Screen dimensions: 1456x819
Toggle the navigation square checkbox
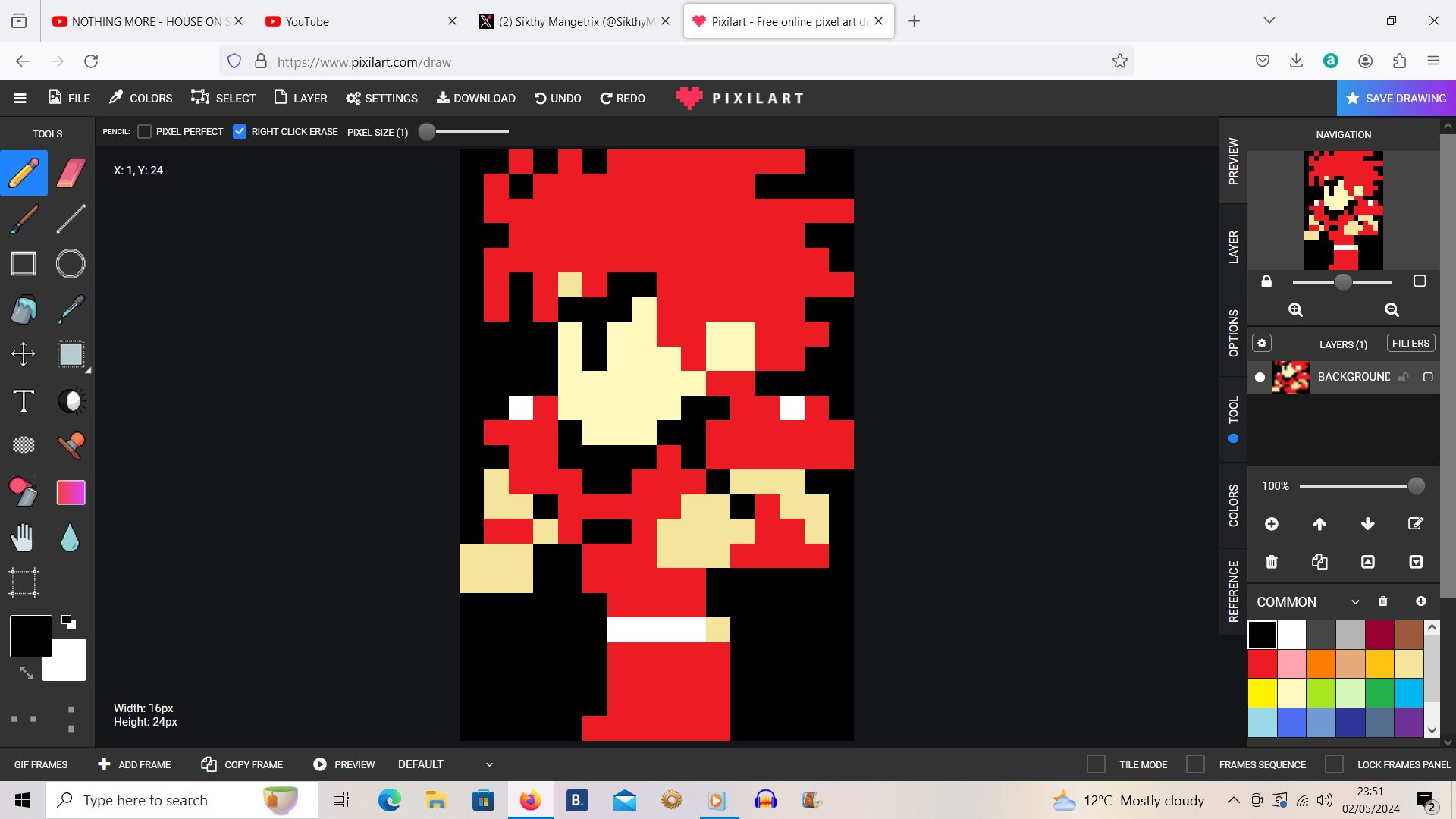(1420, 281)
